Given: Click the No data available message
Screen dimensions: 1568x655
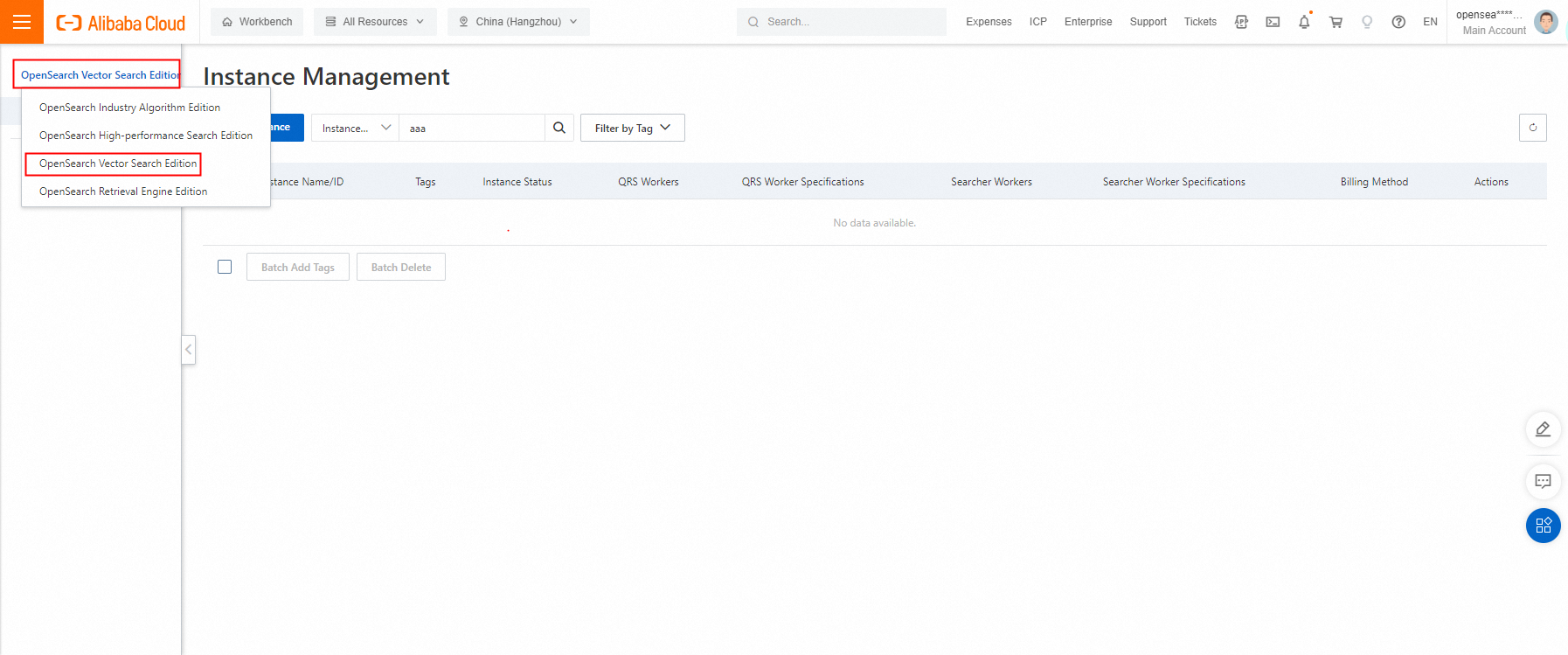Looking at the screenshot, I should click(x=875, y=223).
